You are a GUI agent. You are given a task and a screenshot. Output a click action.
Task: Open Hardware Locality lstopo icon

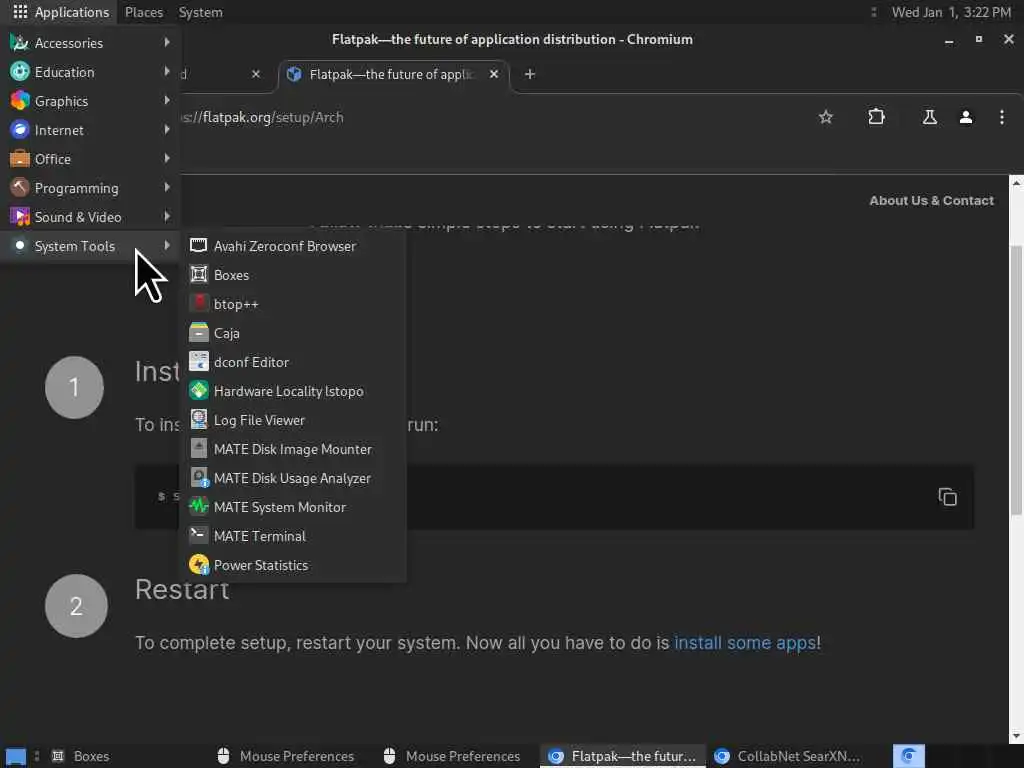(199, 391)
